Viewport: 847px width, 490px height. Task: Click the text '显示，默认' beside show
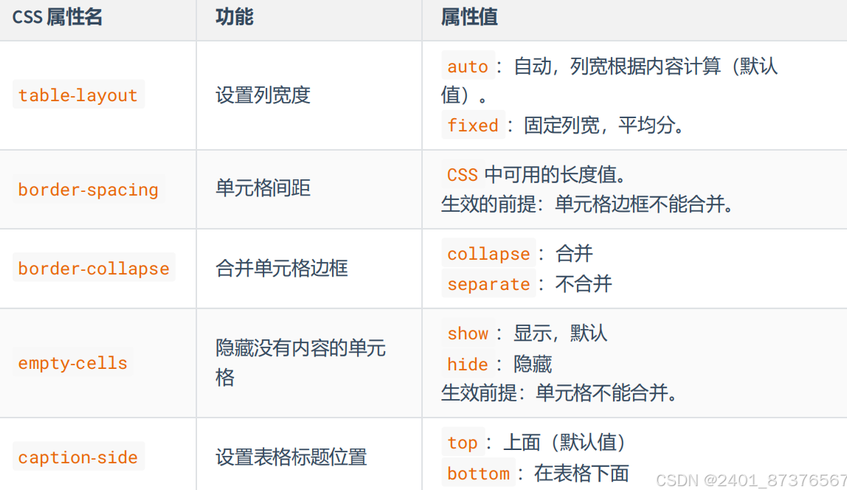click(560, 333)
